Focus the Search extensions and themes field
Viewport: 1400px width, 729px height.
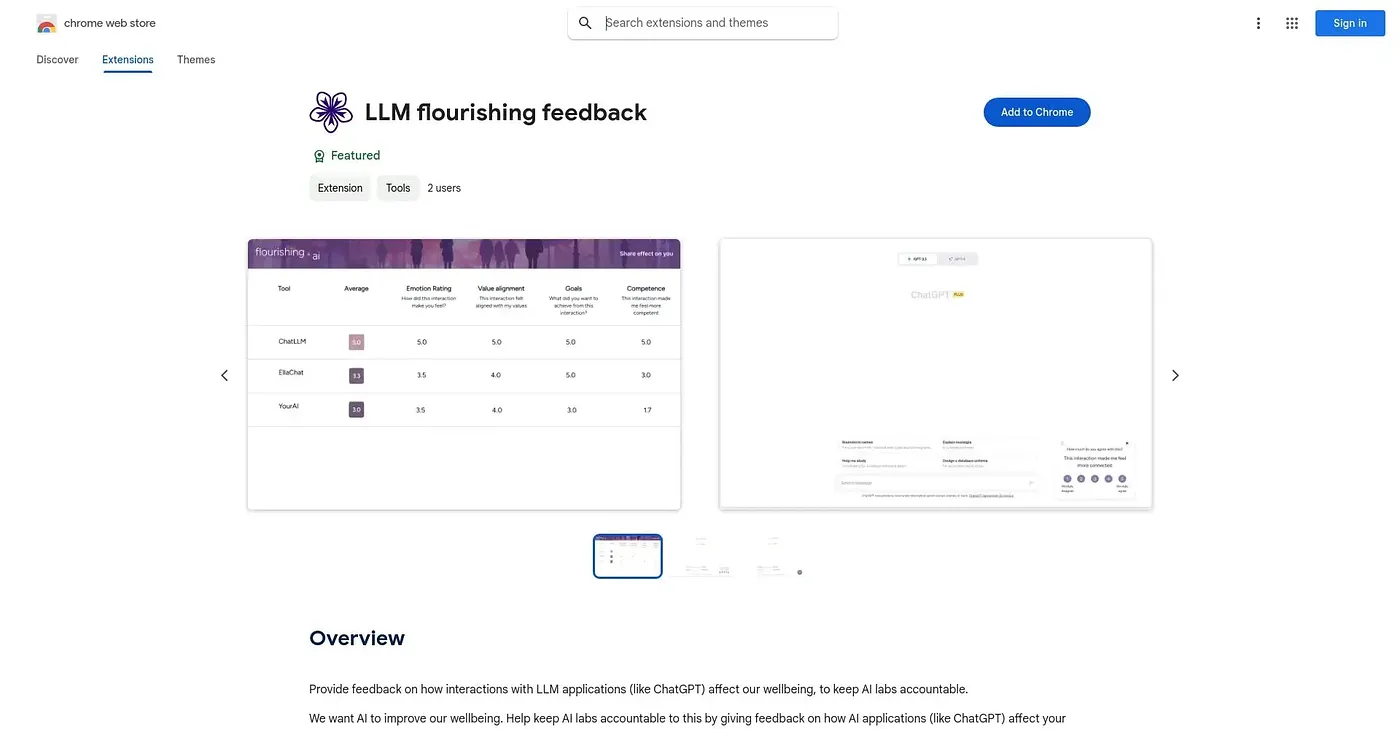703,23
